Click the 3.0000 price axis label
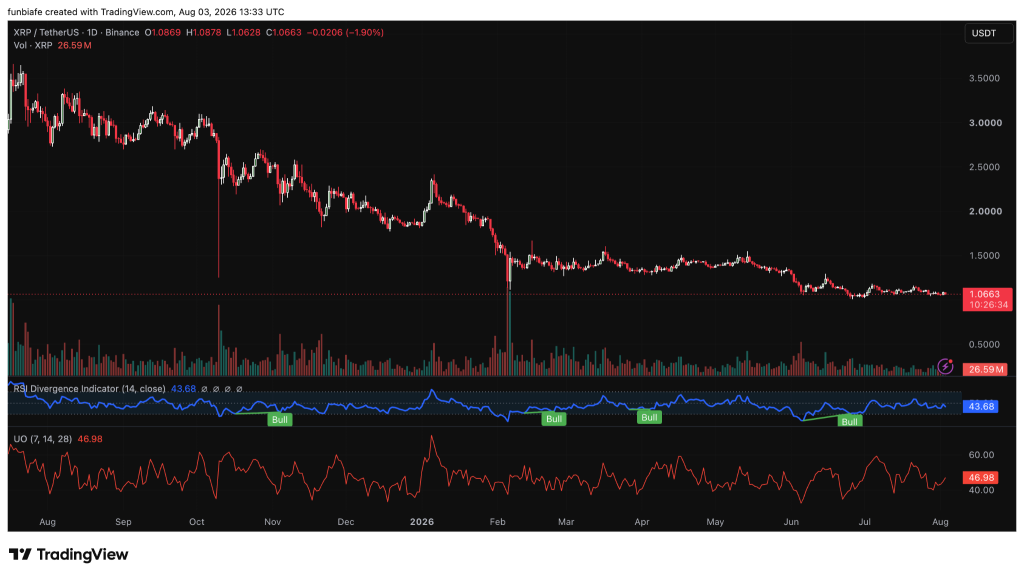The height and width of the screenshot is (577, 1024). coord(985,122)
